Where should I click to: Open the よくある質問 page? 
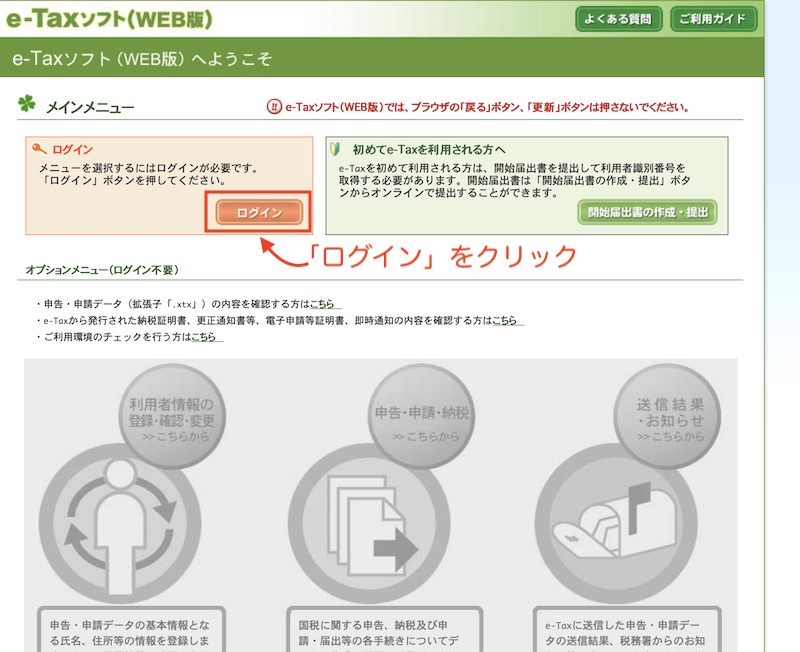618,19
